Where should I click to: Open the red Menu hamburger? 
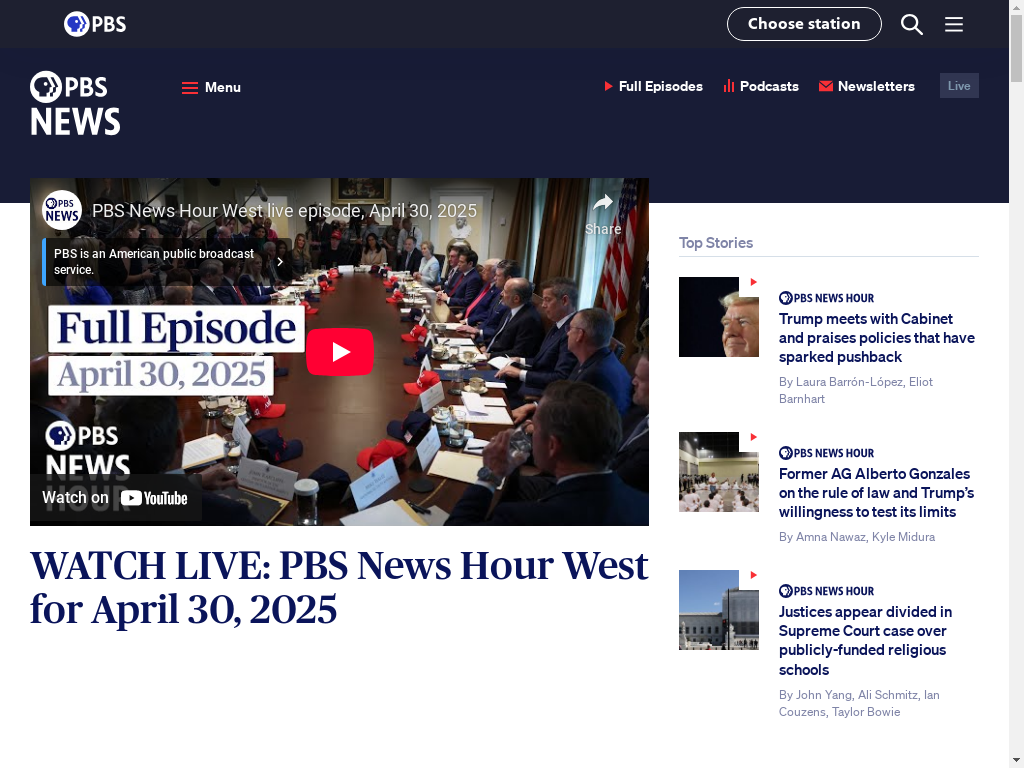(x=211, y=87)
